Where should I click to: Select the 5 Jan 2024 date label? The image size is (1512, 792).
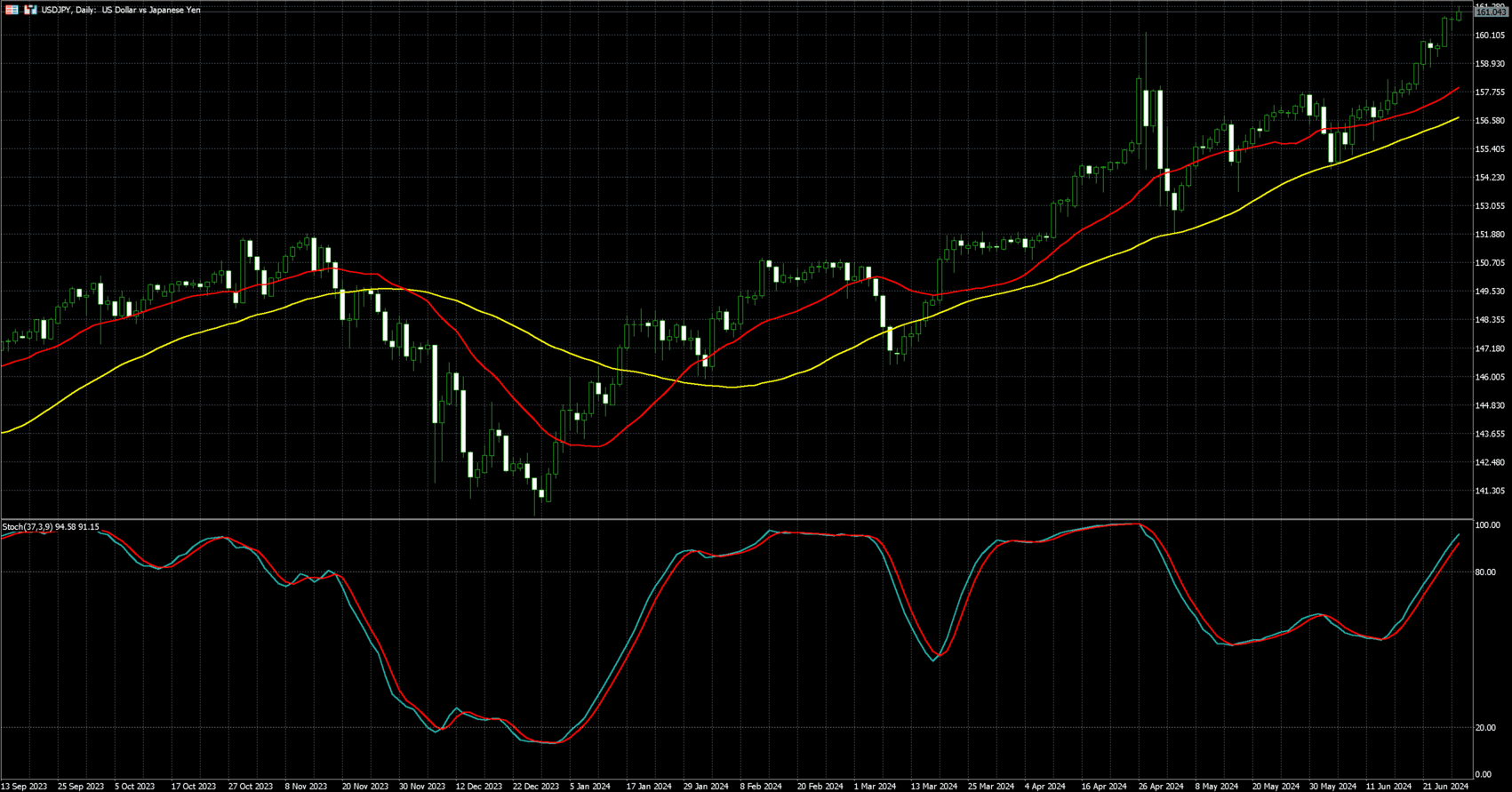[x=590, y=787]
